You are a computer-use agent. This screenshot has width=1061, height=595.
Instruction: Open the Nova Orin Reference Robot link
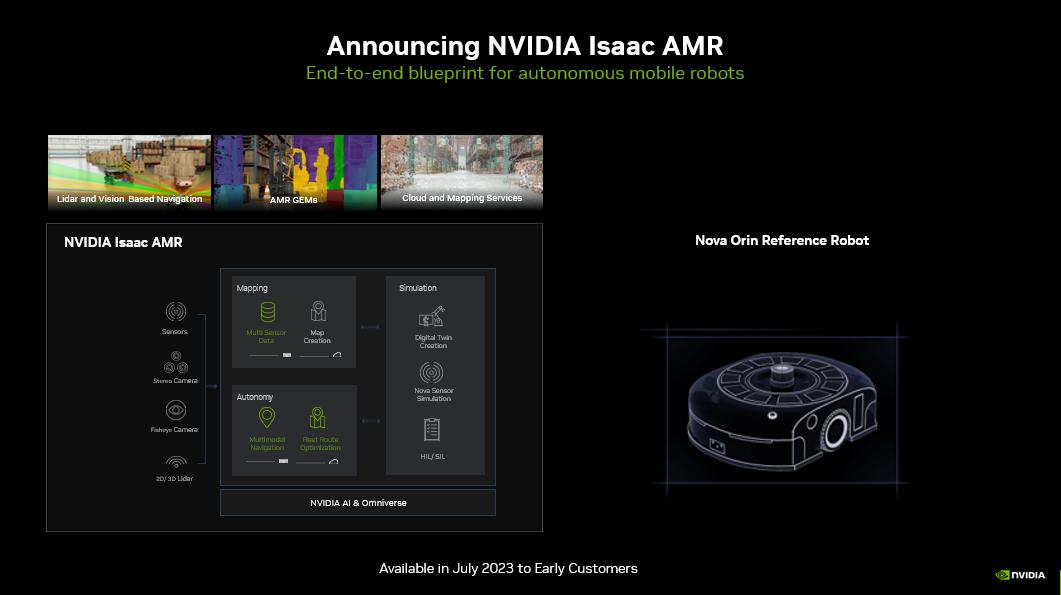pos(782,240)
